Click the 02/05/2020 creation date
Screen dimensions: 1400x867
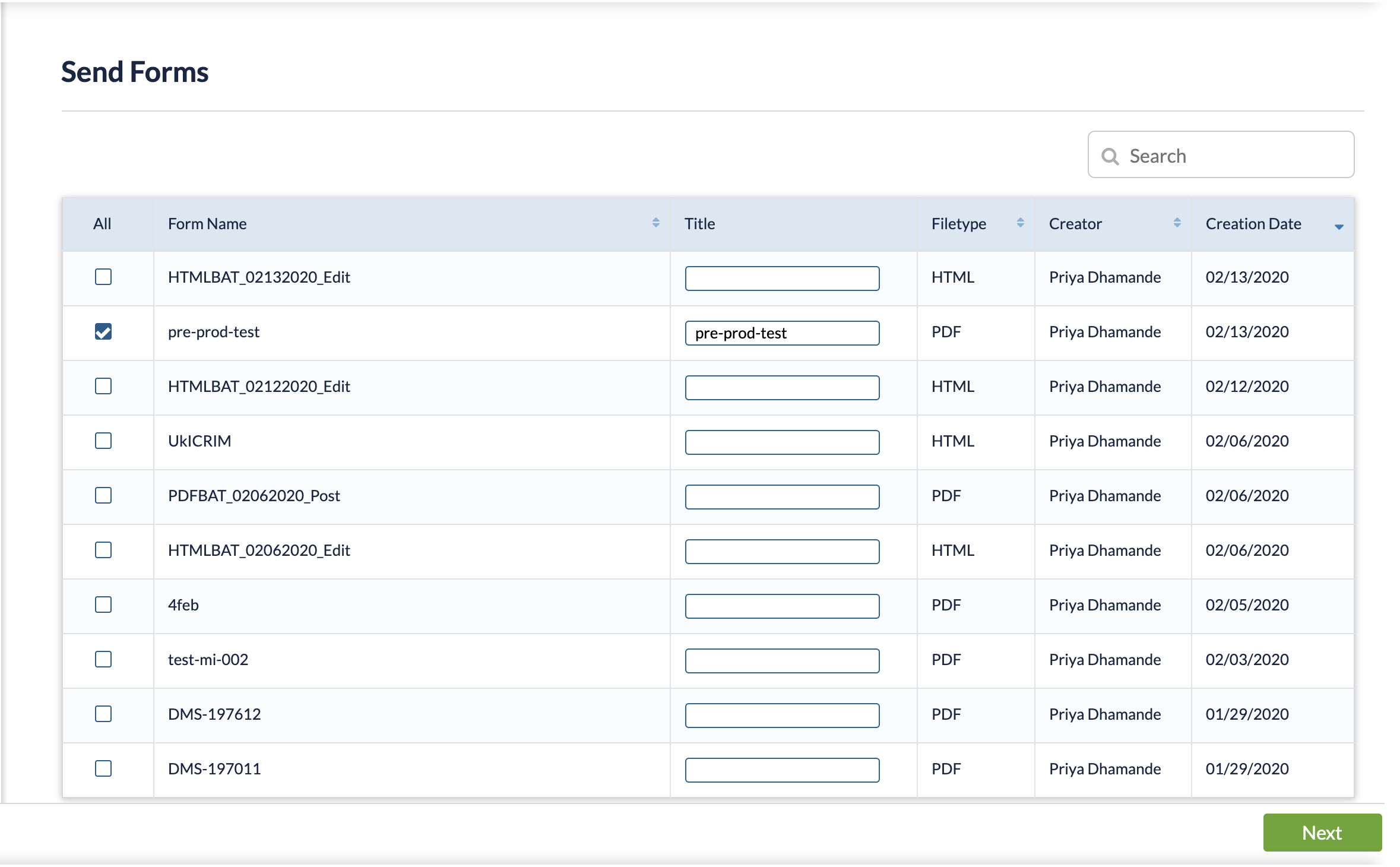click(1247, 605)
